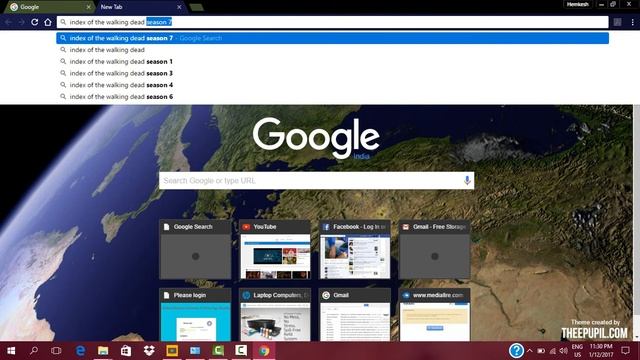Choose the plain 'index of the walking dead' suggestion
This screenshot has height=360, width=640.
tap(332, 50)
